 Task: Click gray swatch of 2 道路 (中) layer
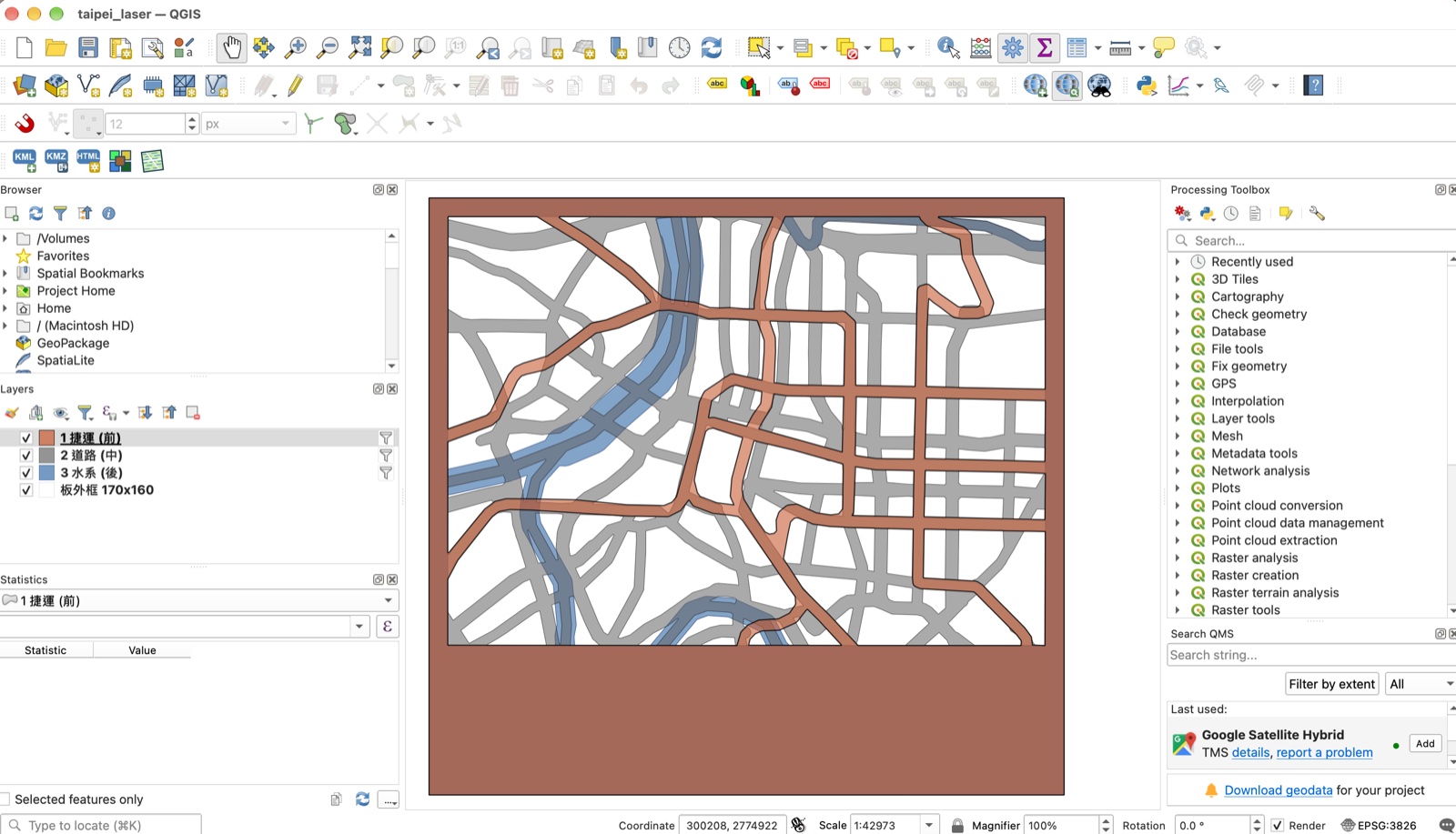46,456
